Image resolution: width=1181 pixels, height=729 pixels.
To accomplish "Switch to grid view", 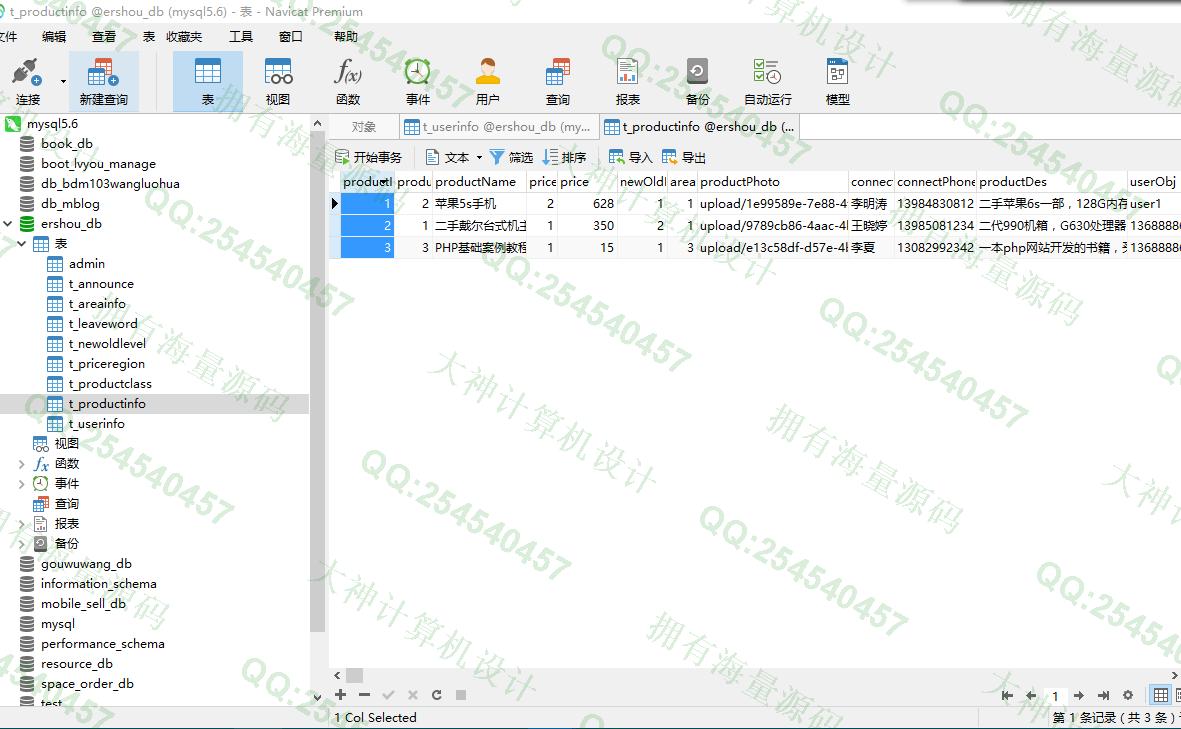I will (x=1161, y=695).
